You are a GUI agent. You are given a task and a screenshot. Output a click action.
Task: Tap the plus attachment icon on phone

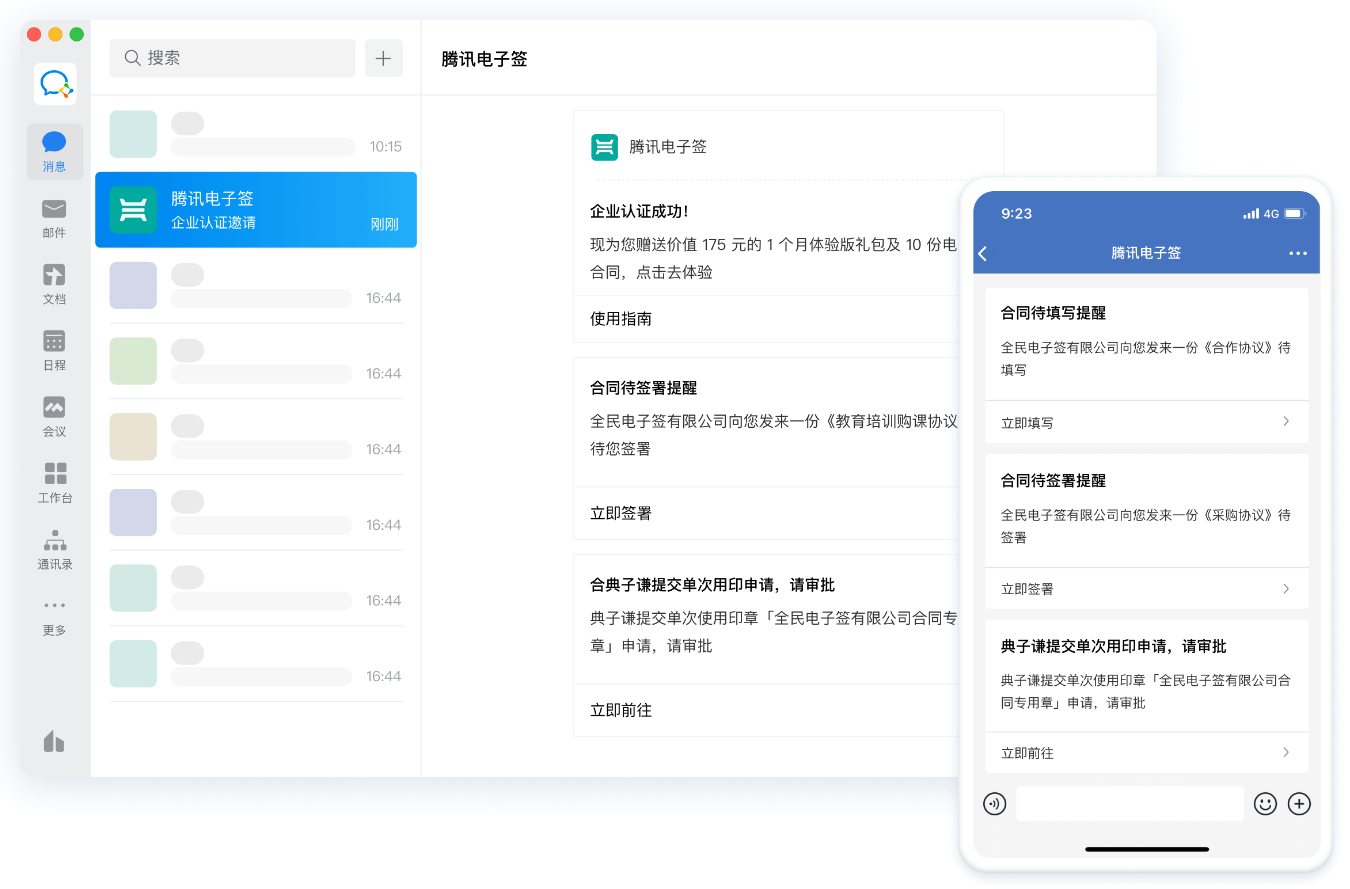[1299, 803]
